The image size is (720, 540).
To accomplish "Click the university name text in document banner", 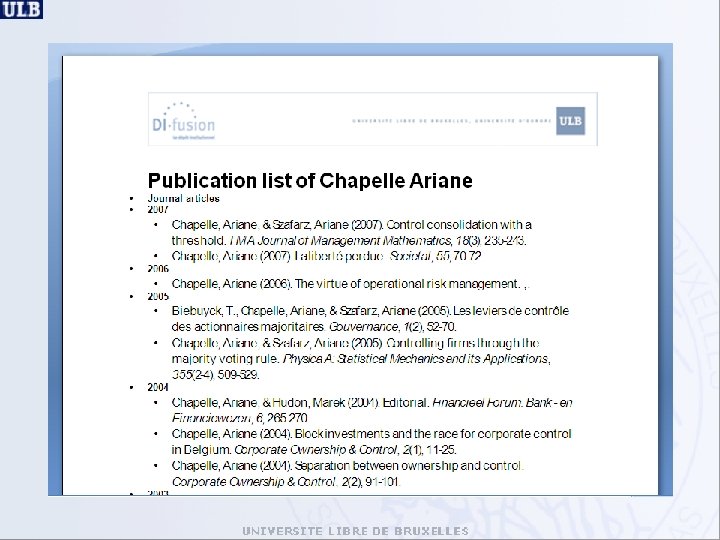I will click(452, 121).
